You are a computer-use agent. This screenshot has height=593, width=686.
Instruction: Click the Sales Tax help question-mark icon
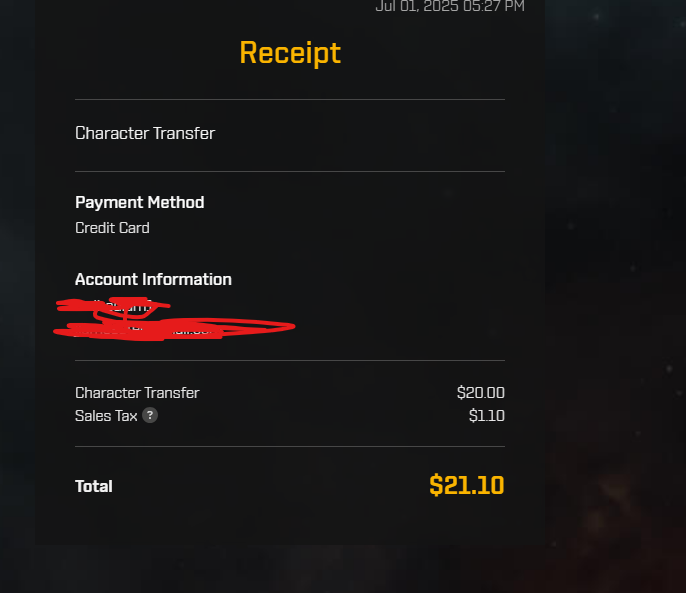coord(150,415)
